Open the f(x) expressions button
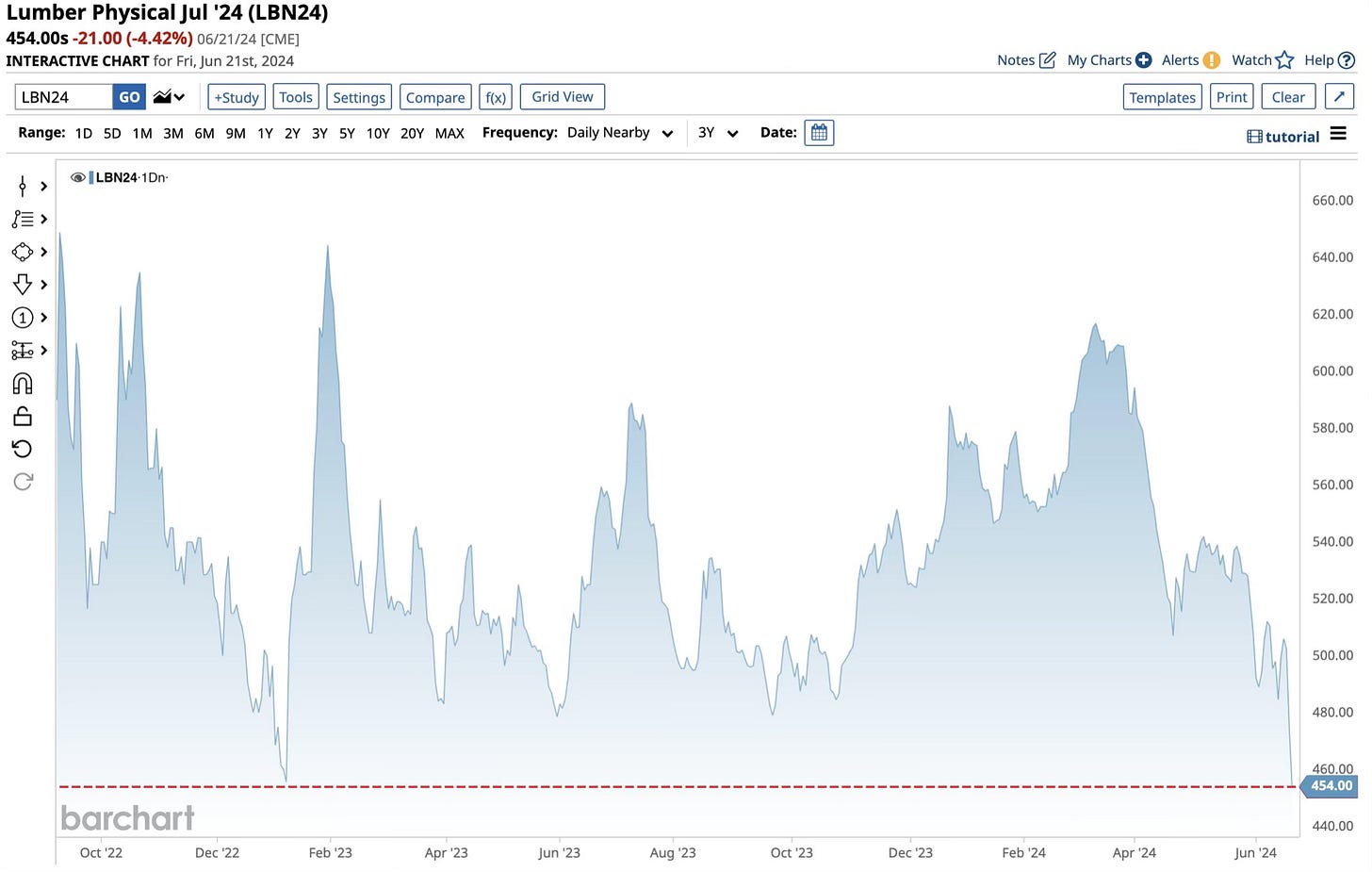 coord(496,97)
